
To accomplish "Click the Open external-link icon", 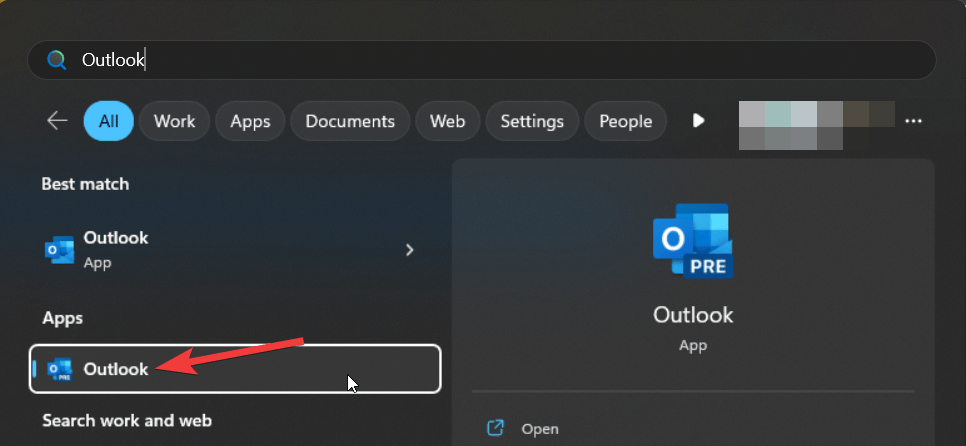I will click(x=495, y=428).
